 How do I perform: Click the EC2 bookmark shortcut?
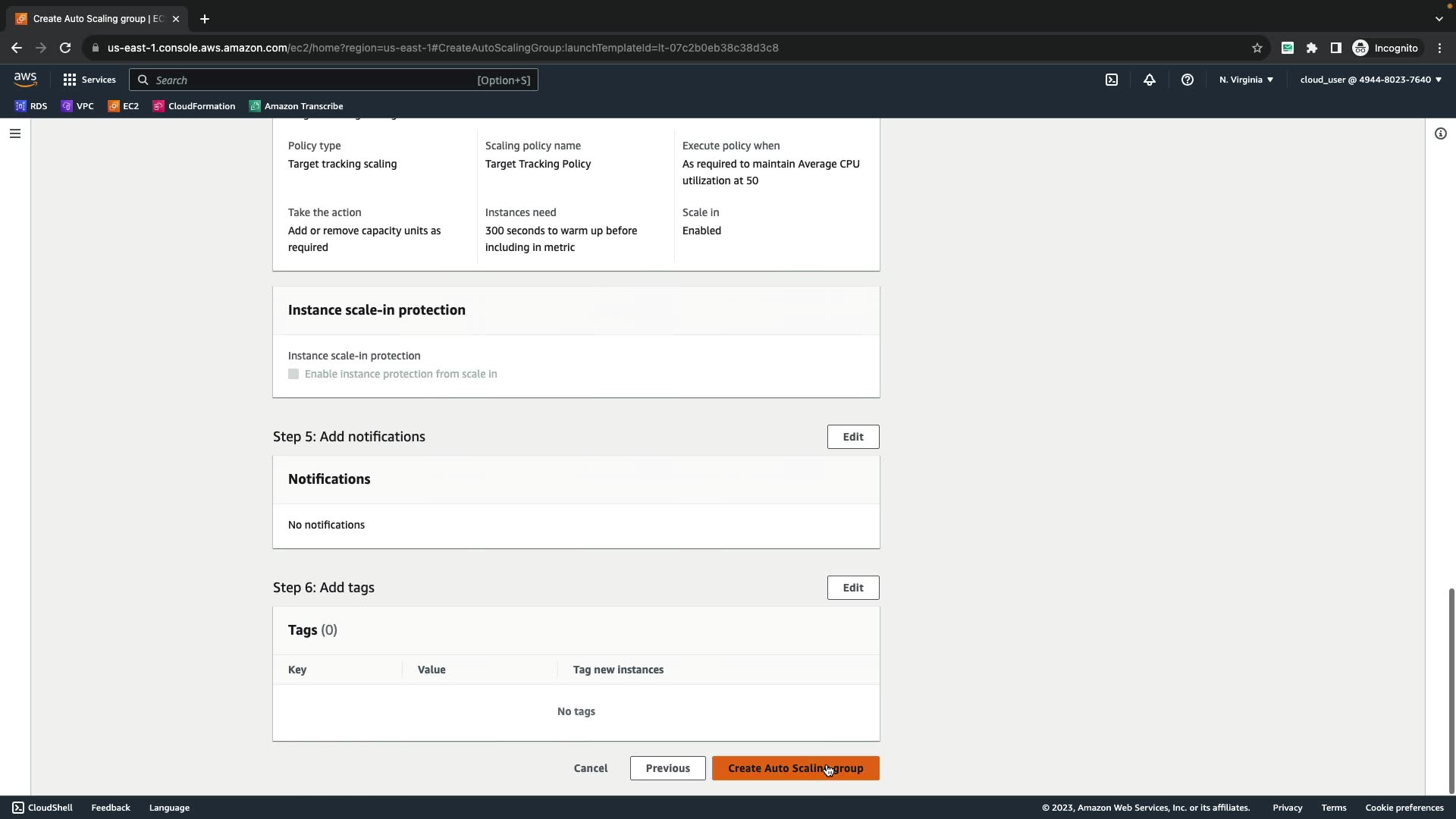click(123, 106)
